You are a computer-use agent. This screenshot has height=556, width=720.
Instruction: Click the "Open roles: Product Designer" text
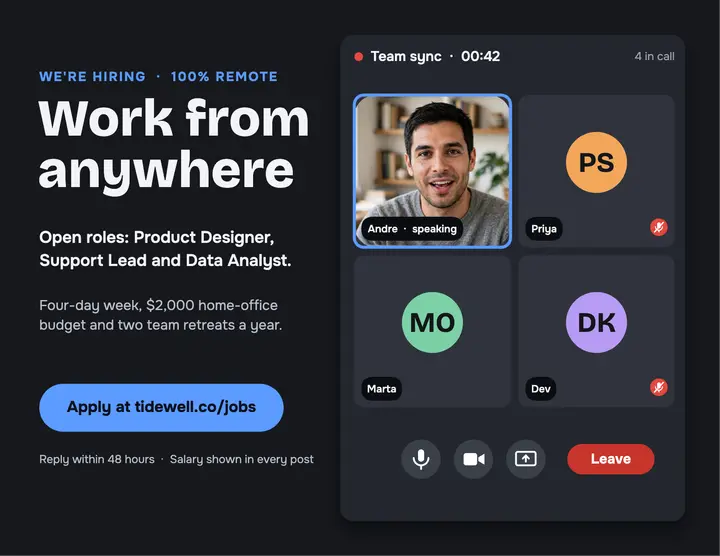click(x=157, y=237)
